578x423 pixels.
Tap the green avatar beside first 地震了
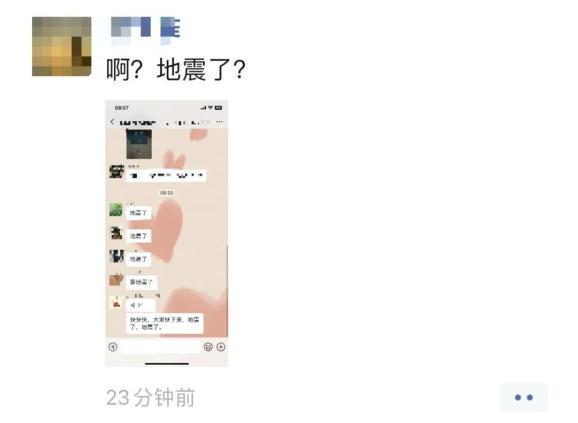pos(116,210)
